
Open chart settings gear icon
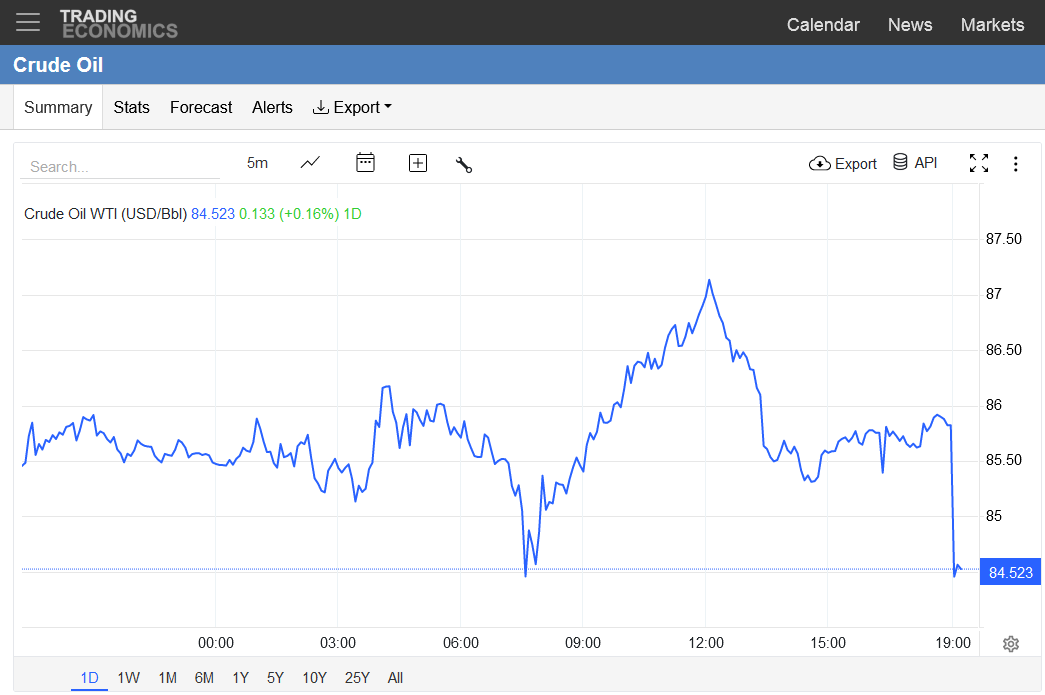point(1011,644)
